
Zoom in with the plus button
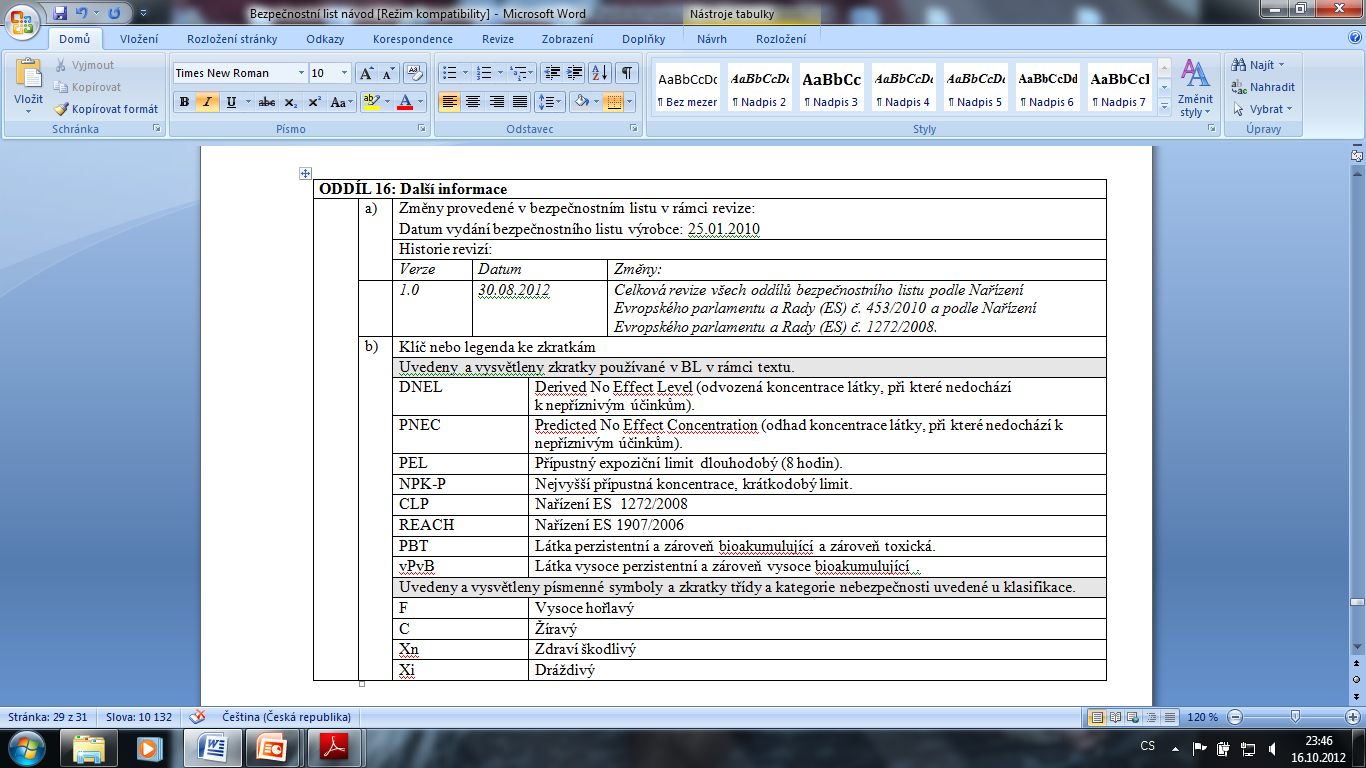click(x=1353, y=717)
